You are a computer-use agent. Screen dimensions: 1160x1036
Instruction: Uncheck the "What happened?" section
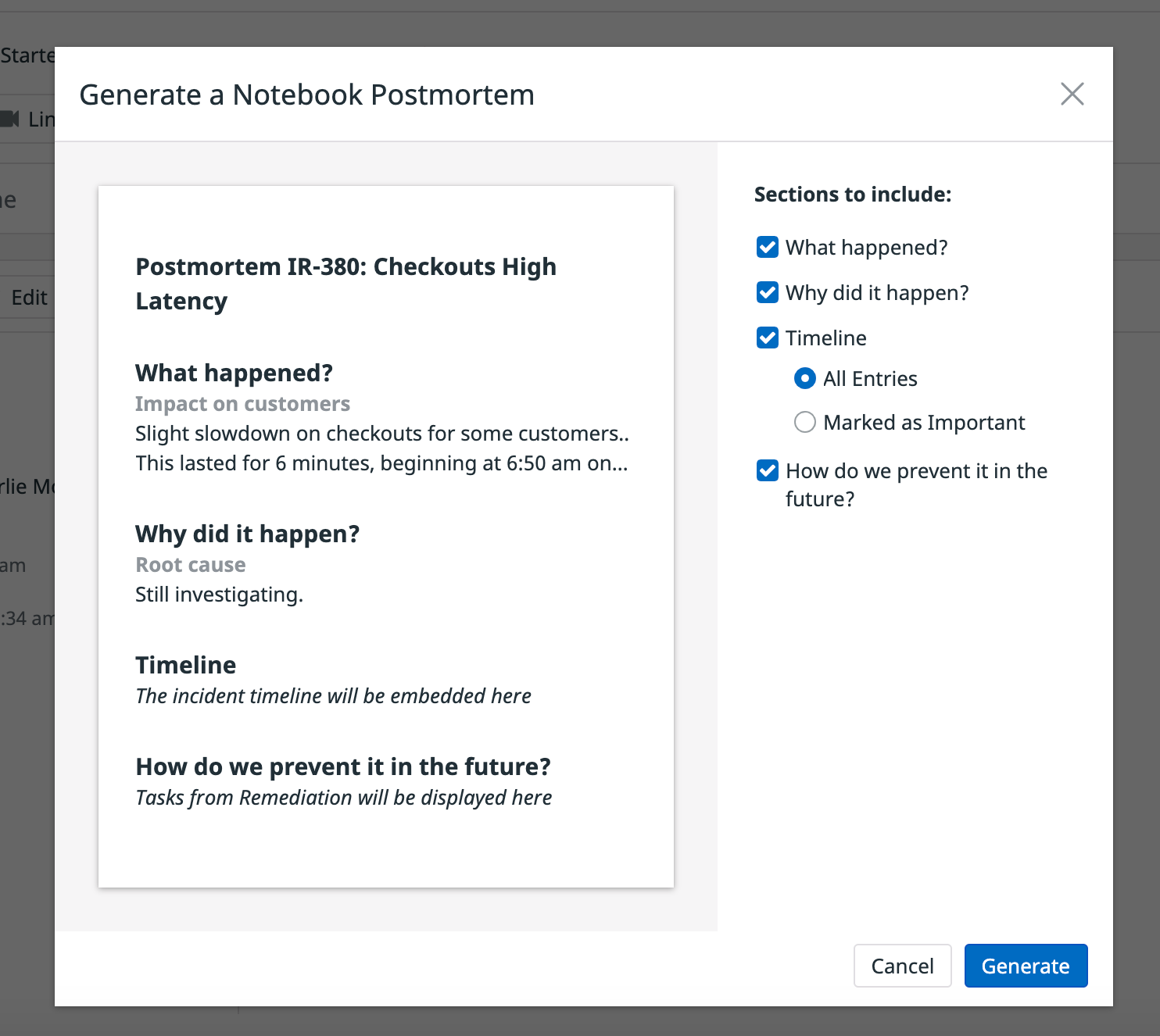767,247
